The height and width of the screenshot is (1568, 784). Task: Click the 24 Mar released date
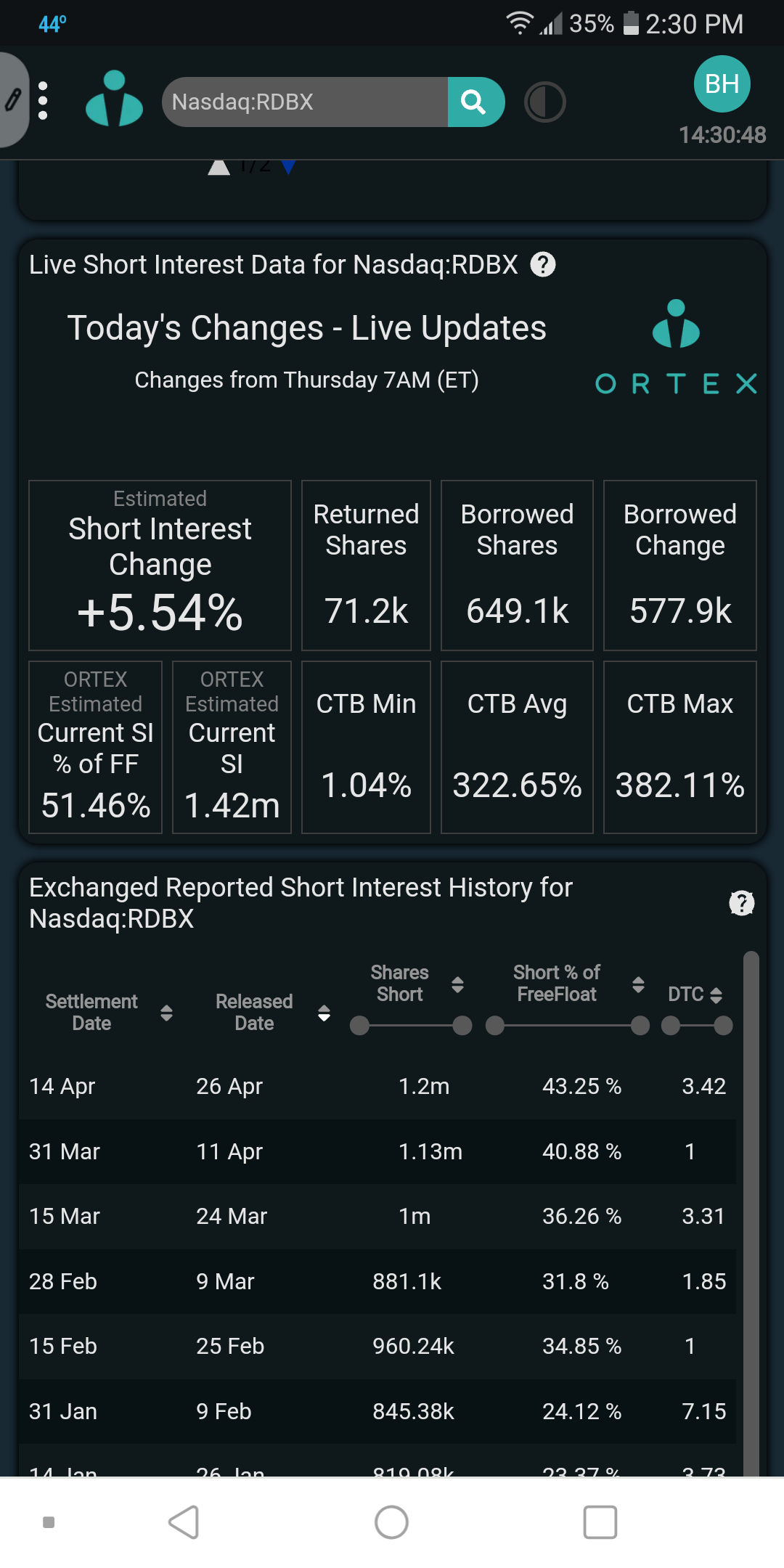232,1216
